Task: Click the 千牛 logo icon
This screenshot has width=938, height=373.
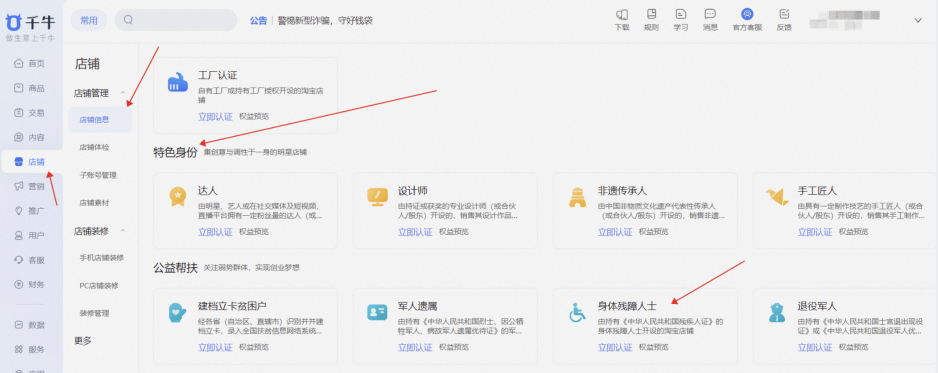Action: [x=14, y=23]
